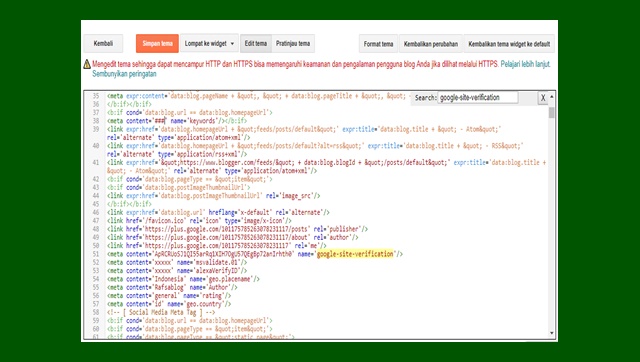The width and height of the screenshot is (640, 362).
Task: Click 'x-default' hreflang on line 46
Action: [254, 212]
